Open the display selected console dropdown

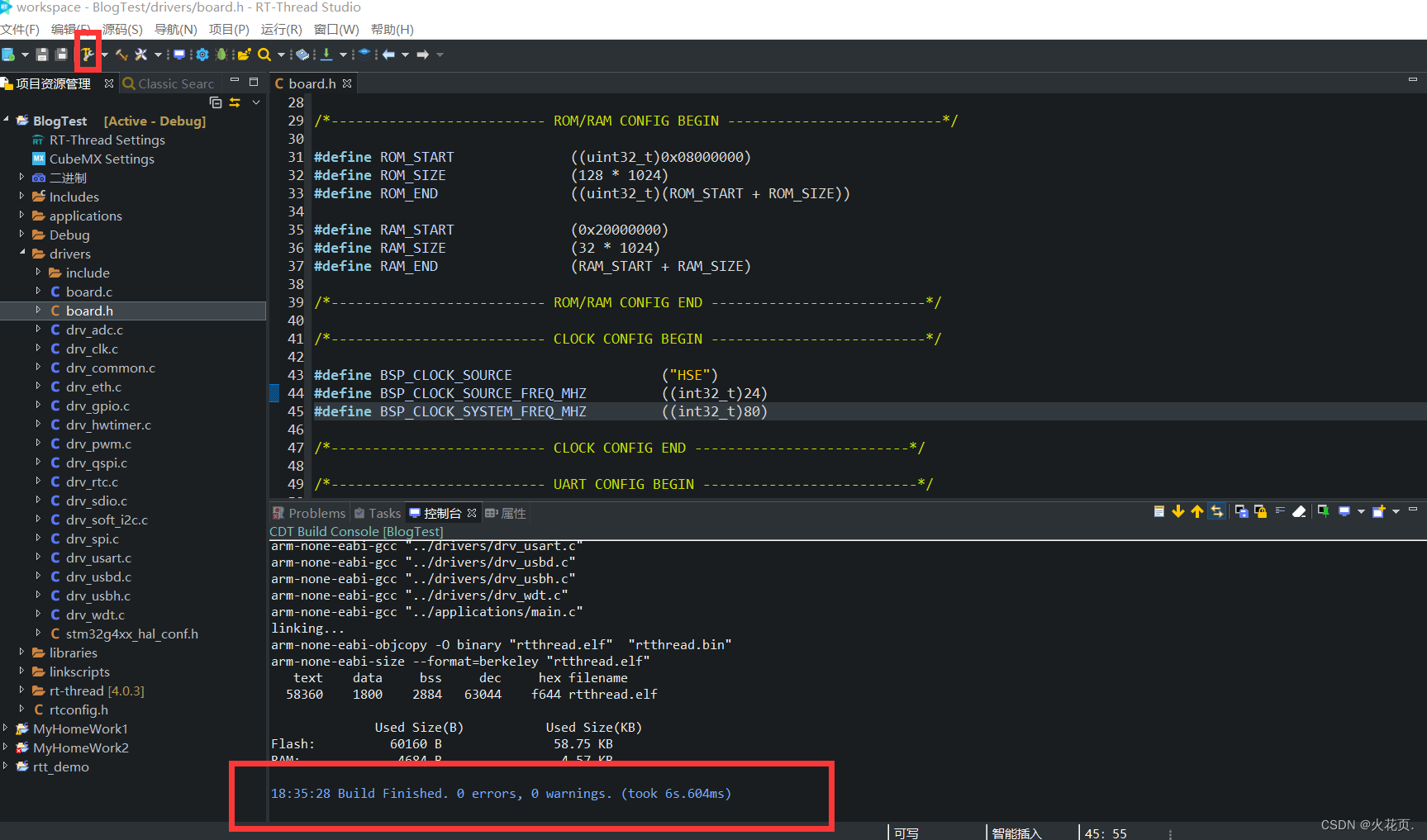point(1361,512)
